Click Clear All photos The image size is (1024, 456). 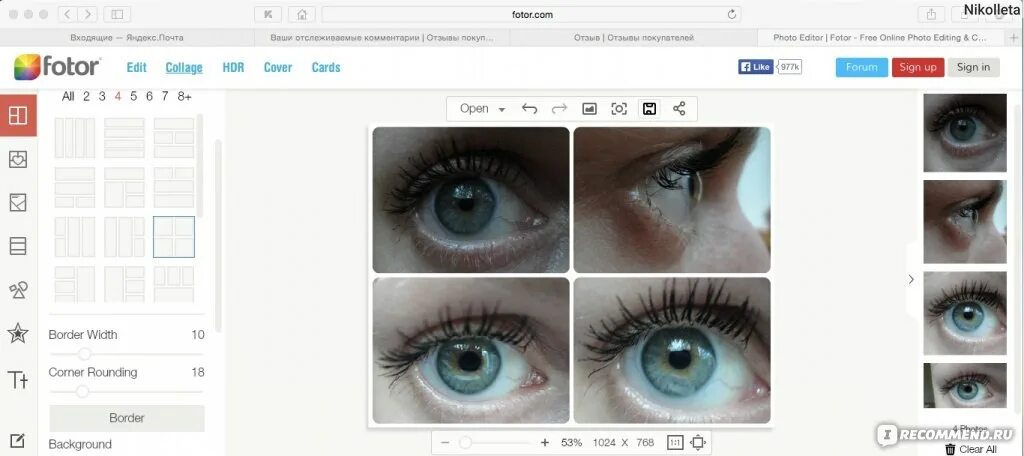tap(978, 449)
